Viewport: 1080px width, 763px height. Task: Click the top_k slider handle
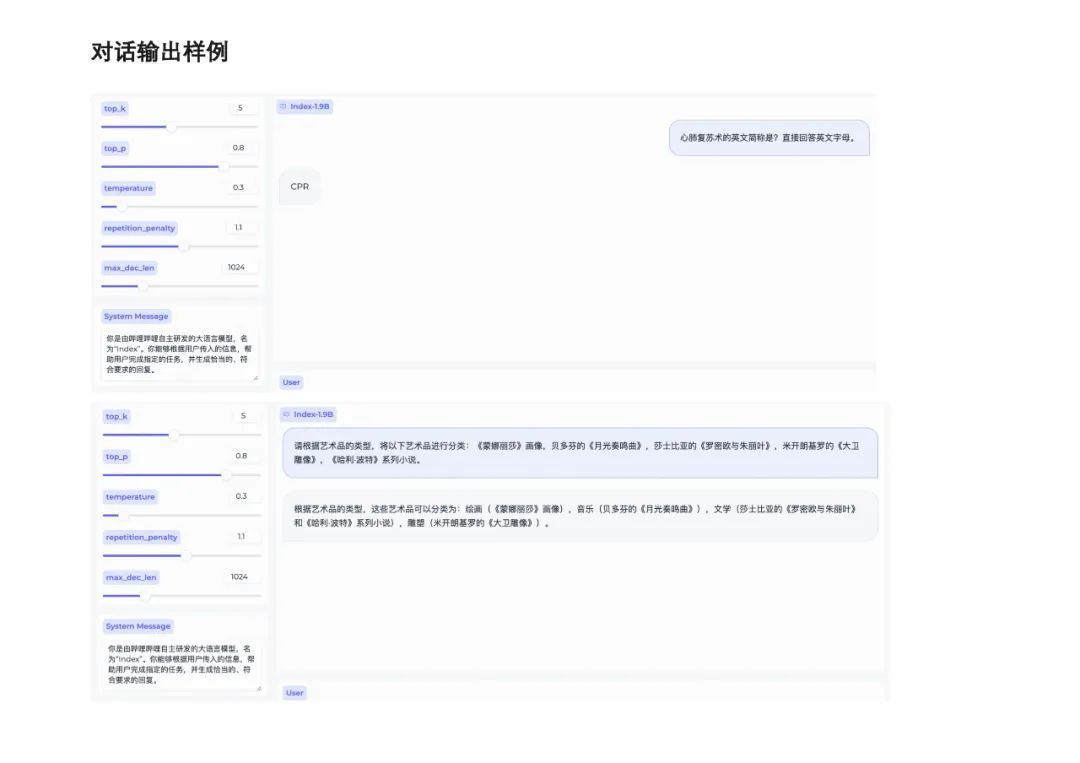tap(171, 126)
